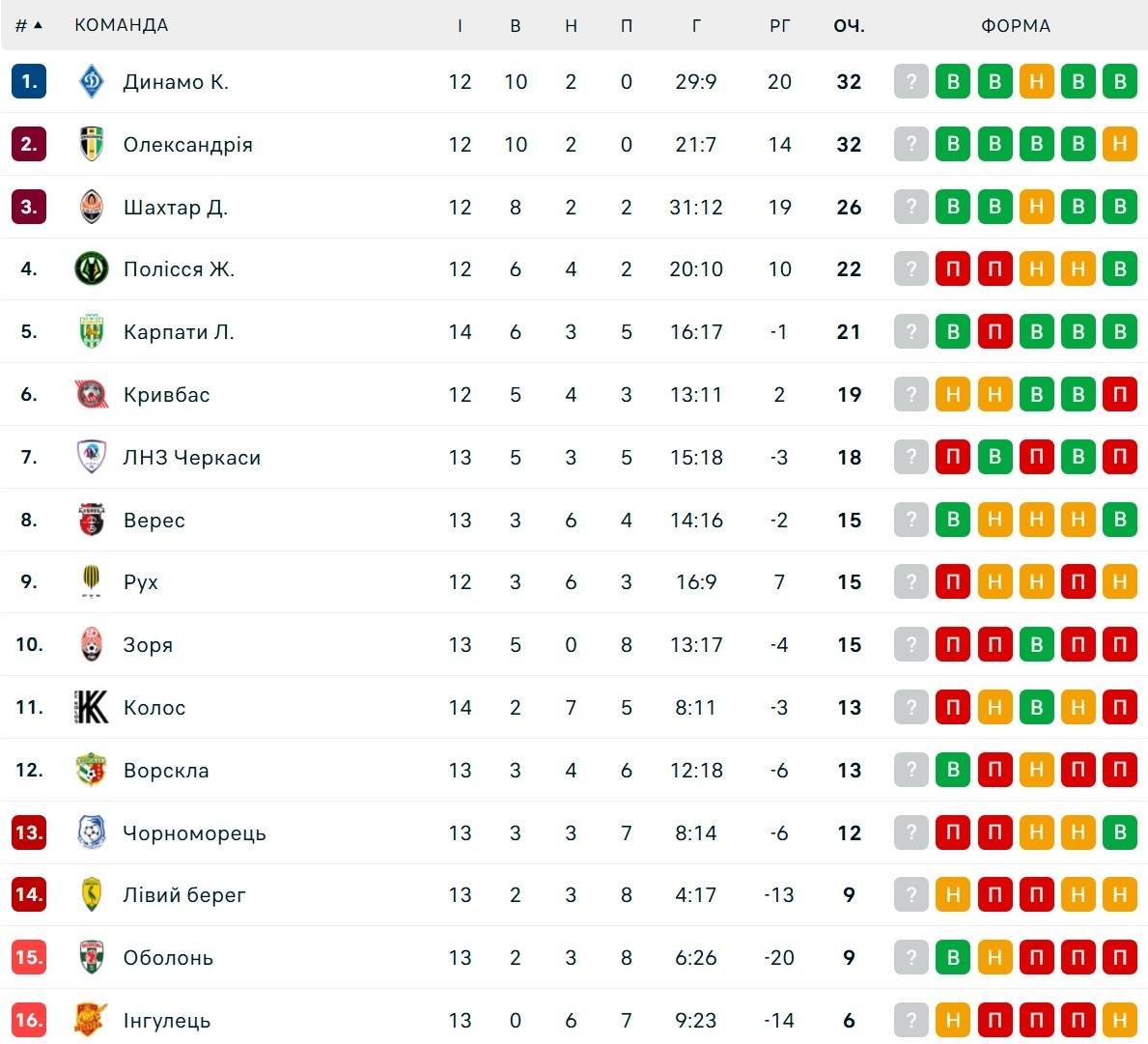Click the Колос team logo
The image size is (1148, 1044).
(92, 707)
